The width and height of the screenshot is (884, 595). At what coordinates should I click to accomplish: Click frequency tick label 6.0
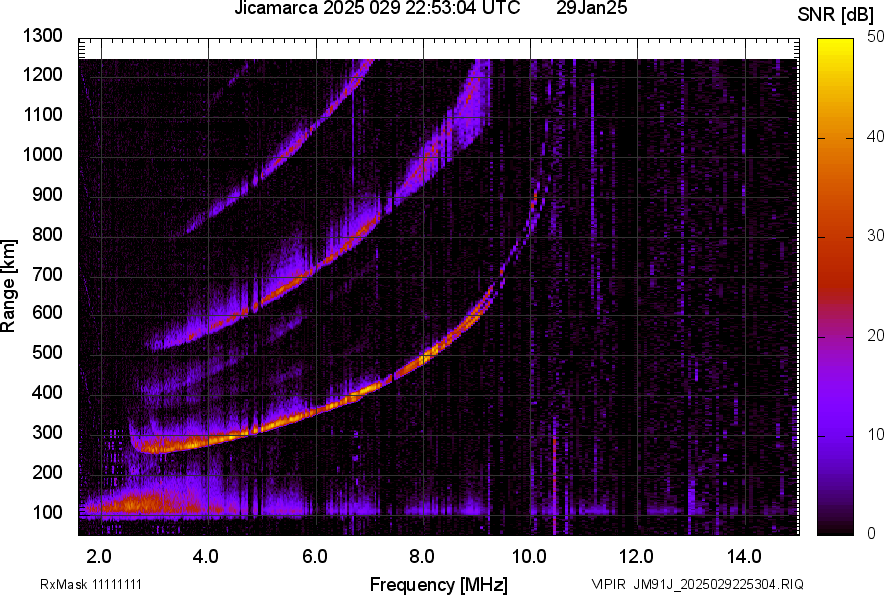click(315, 557)
